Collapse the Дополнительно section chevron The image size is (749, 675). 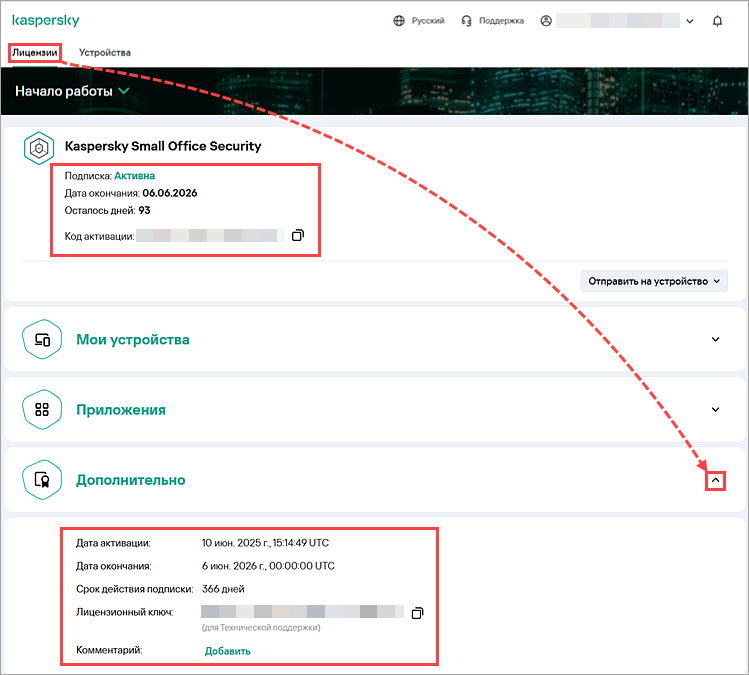716,480
